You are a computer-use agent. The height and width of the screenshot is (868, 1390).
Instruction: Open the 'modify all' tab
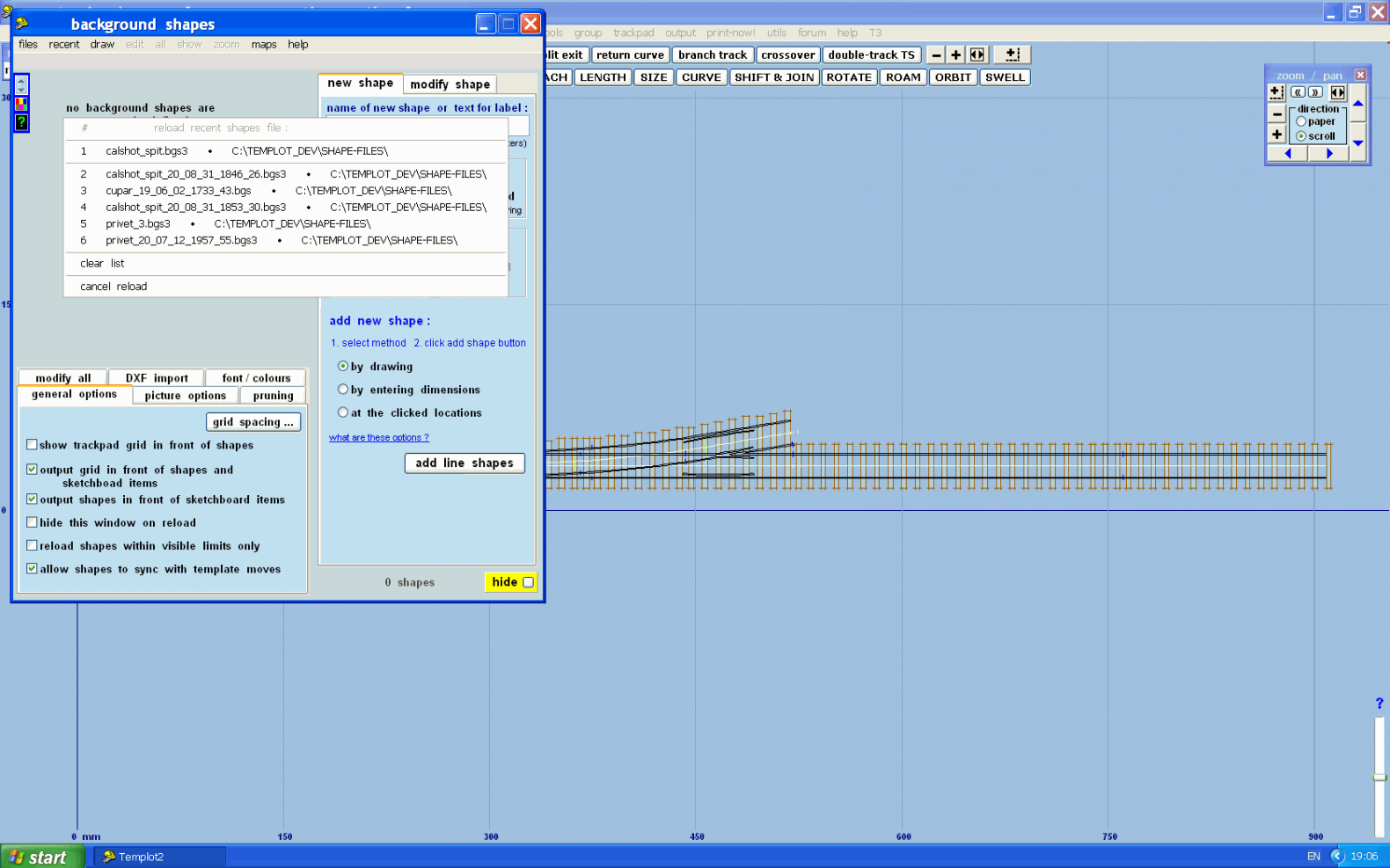tap(62, 378)
